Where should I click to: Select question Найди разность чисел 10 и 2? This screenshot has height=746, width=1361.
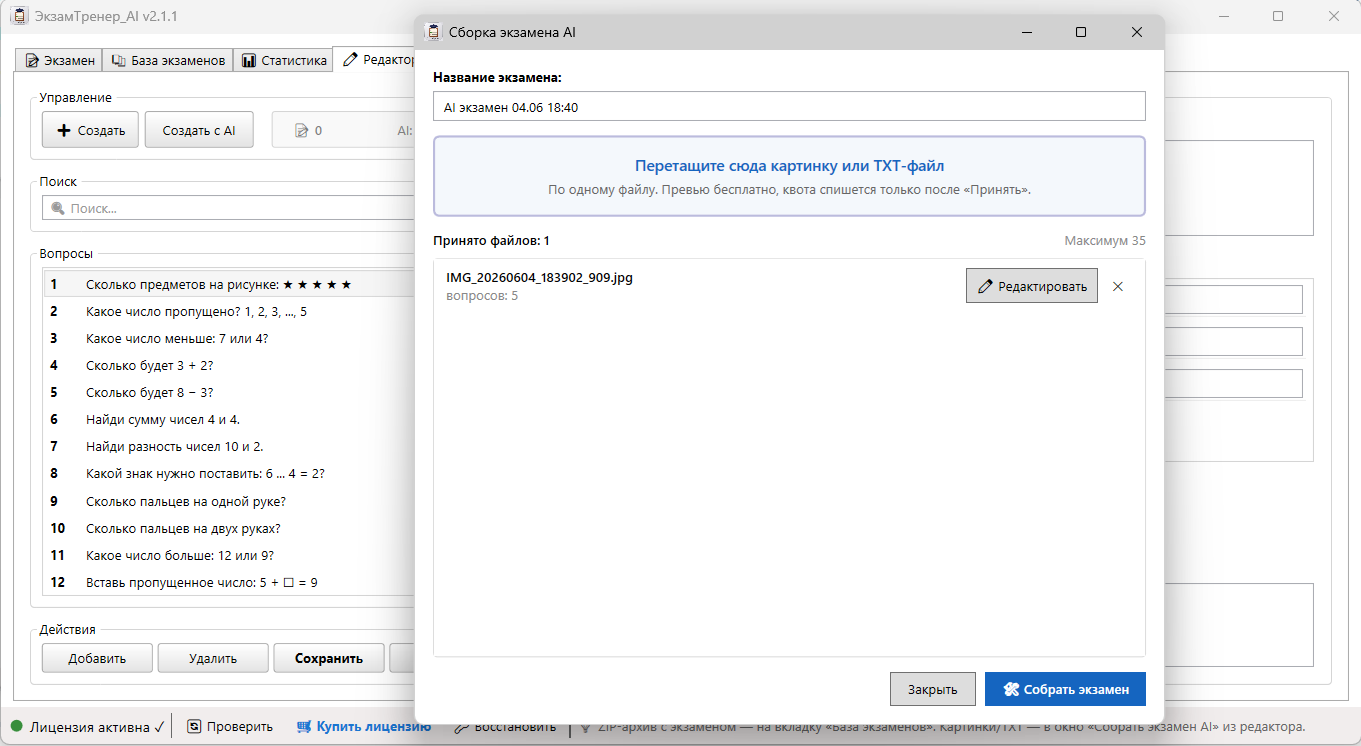[229, 447]
